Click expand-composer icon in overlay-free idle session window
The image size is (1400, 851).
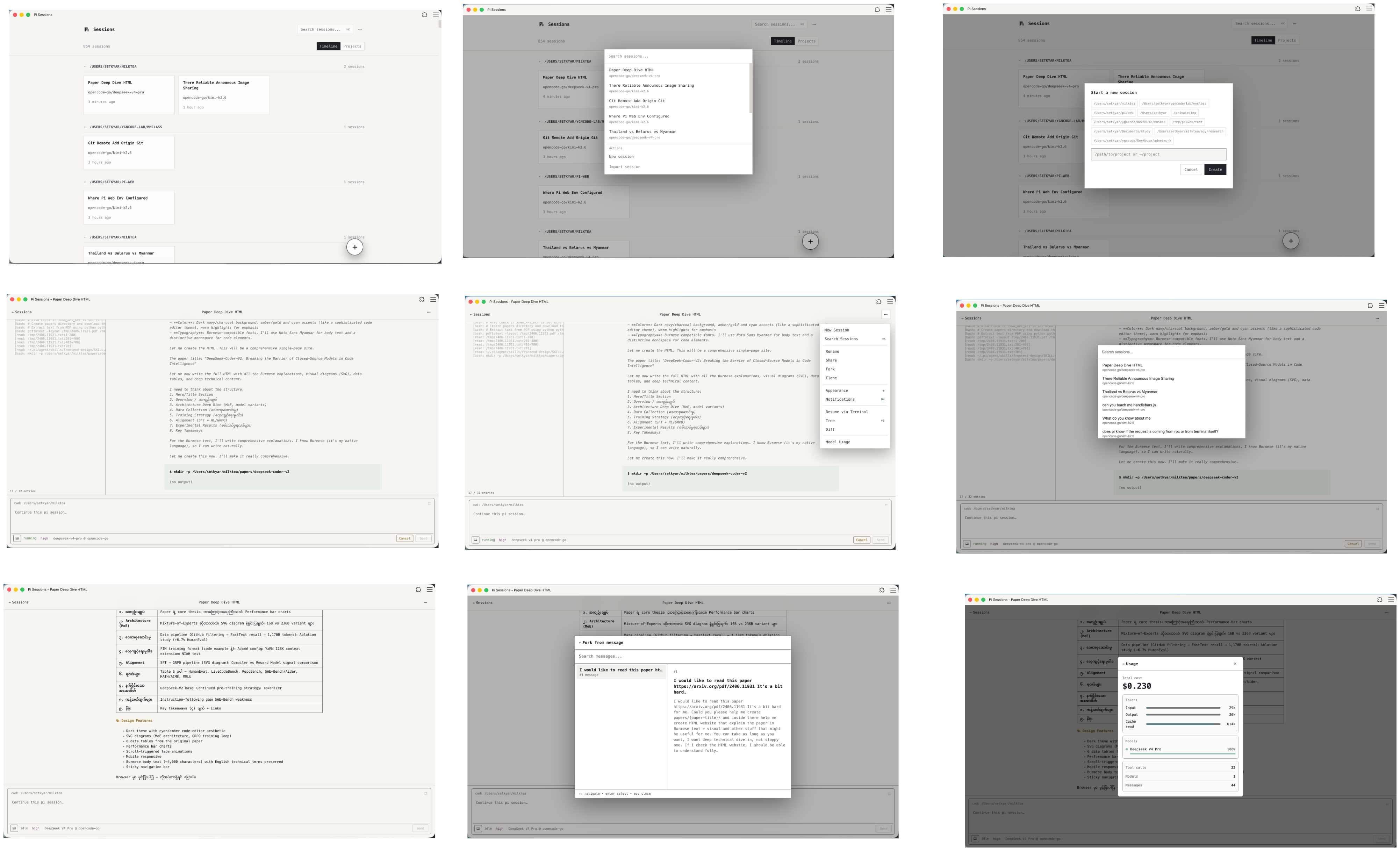[x=425, y=793]
